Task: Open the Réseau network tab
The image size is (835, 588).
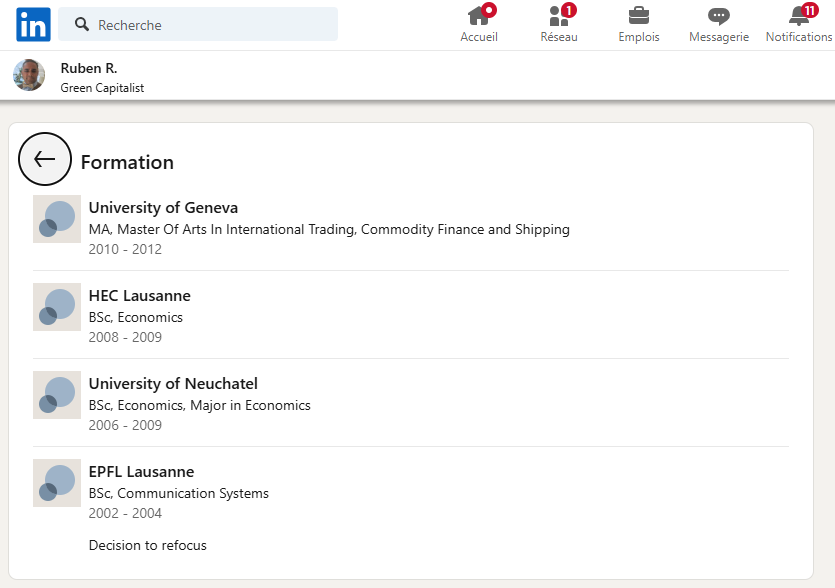Action: click(559, 24)
